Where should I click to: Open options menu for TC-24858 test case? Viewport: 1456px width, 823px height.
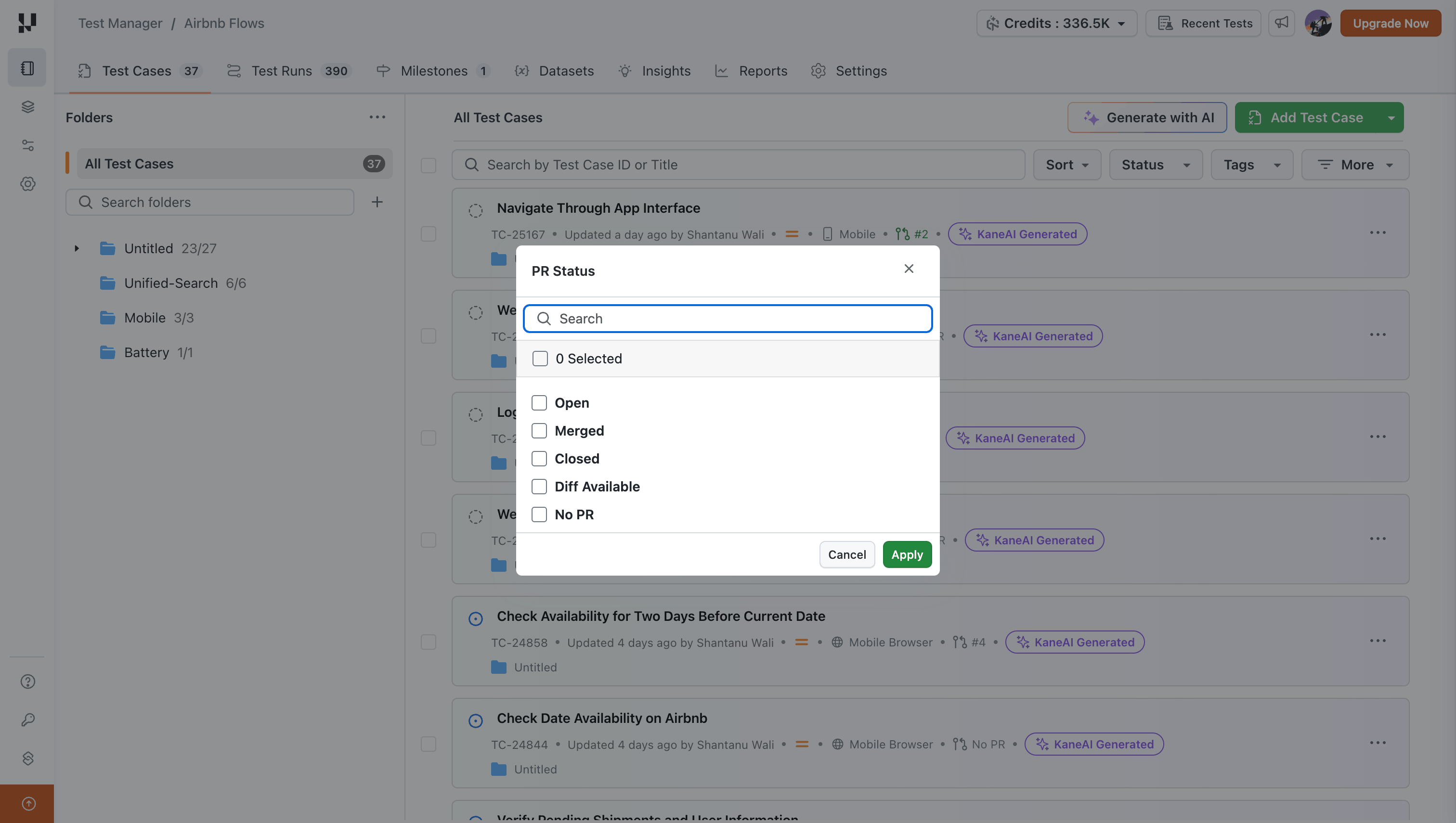coord(1378,641)
